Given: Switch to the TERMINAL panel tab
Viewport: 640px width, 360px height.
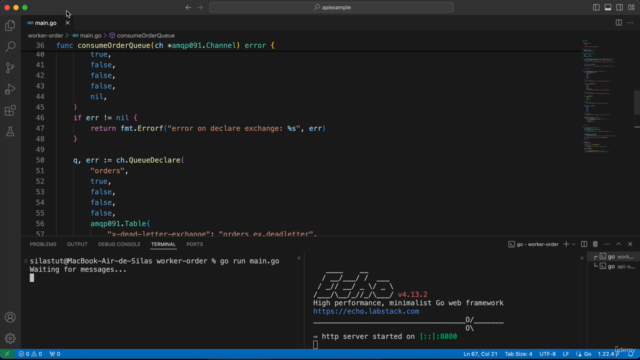Looking at the screenshot, I should (163, 244).
